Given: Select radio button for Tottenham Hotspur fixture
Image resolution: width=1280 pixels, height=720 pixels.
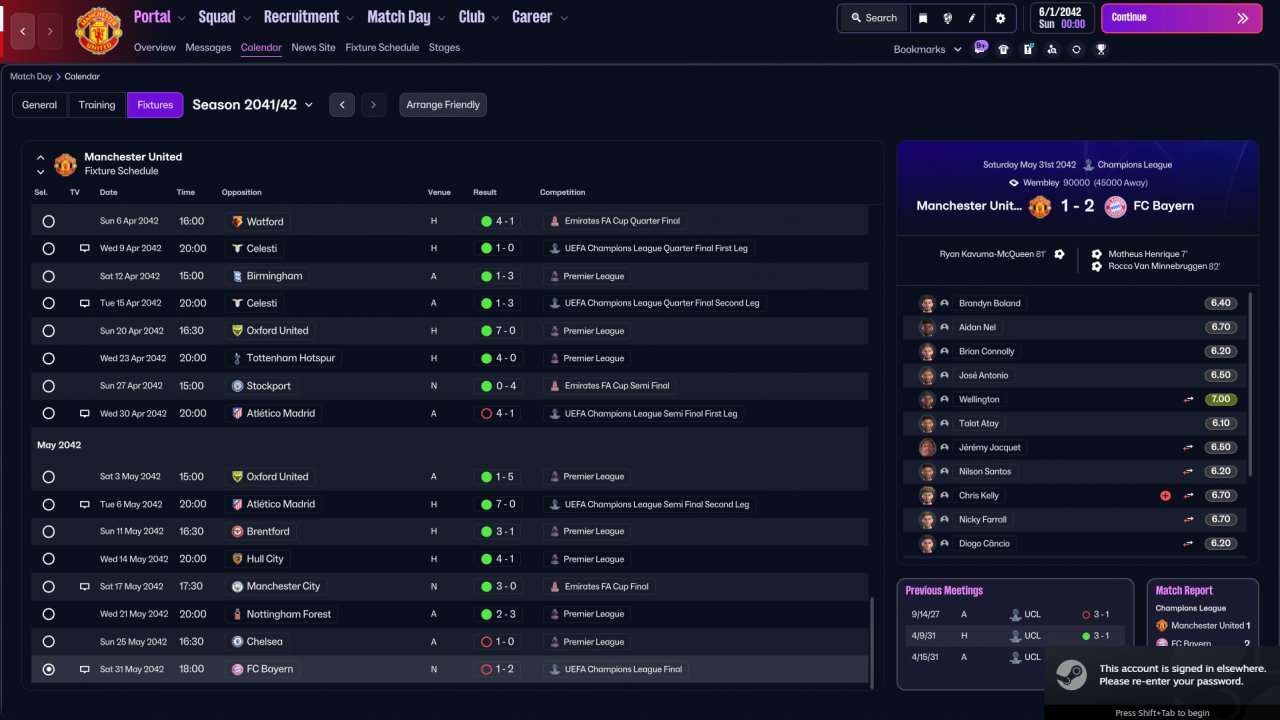Looking at the screenshot, I should point(49,358).
